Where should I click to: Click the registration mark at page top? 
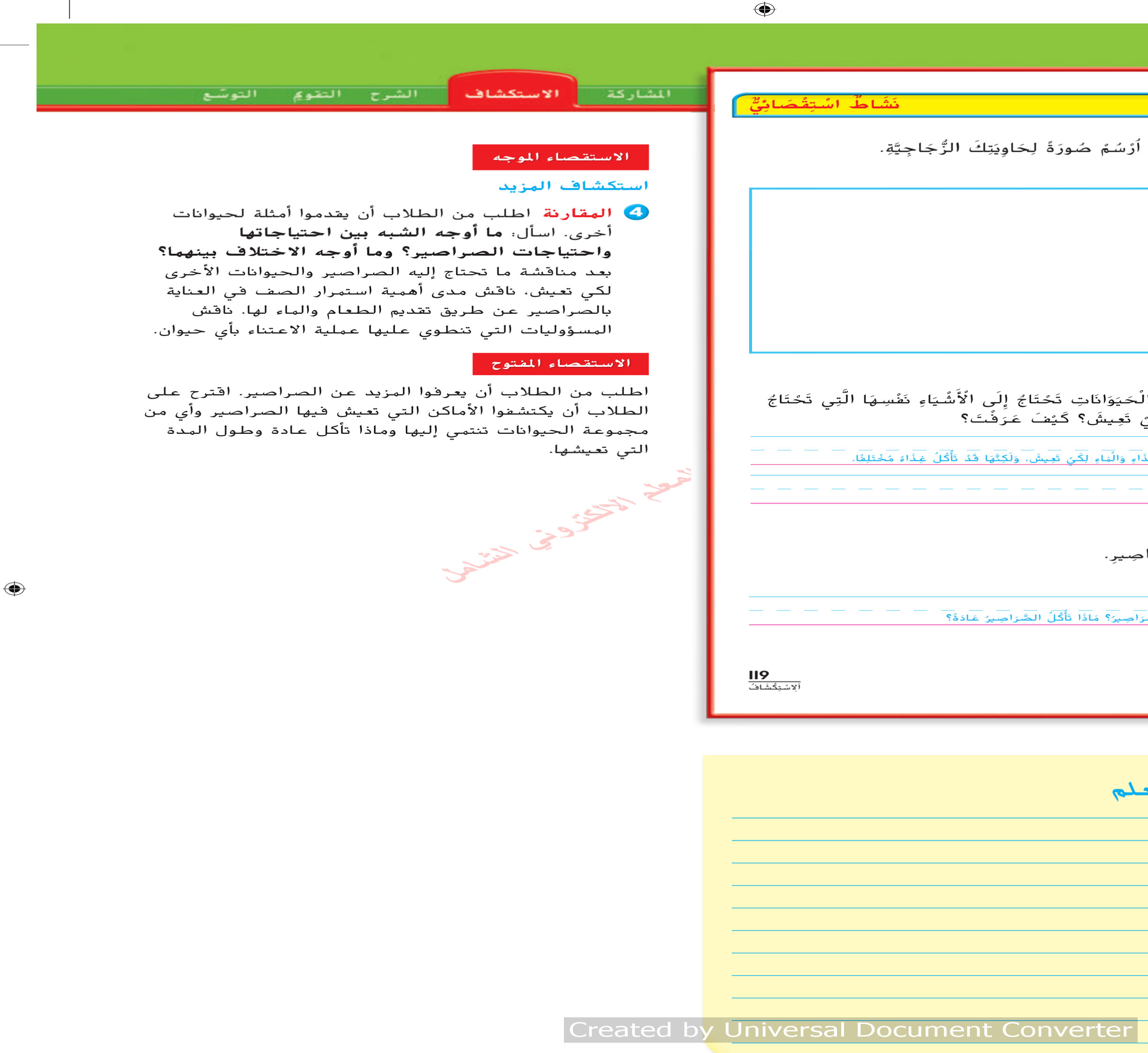(764, 10)
